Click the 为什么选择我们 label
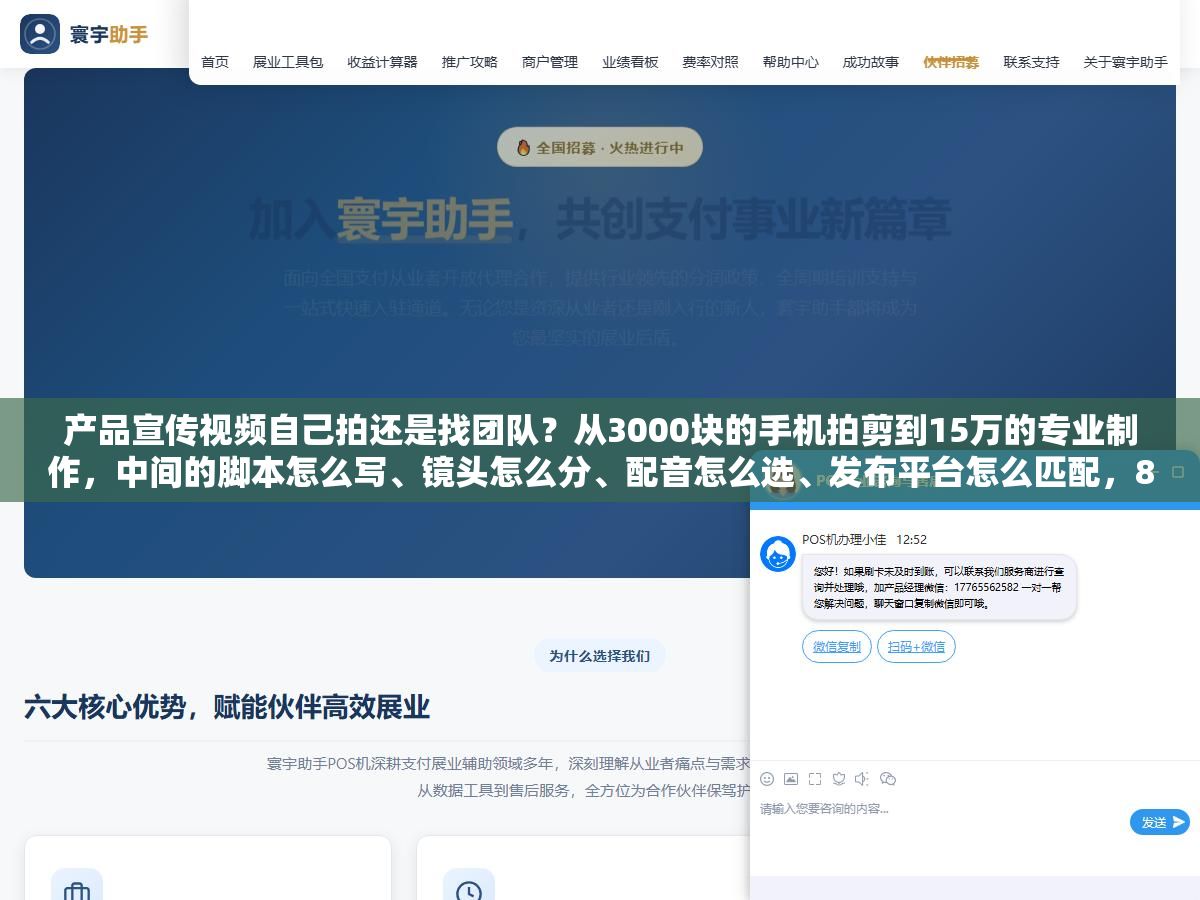Image resolution: width=1200 pixels, height=900 pixels. coord(599,656)
